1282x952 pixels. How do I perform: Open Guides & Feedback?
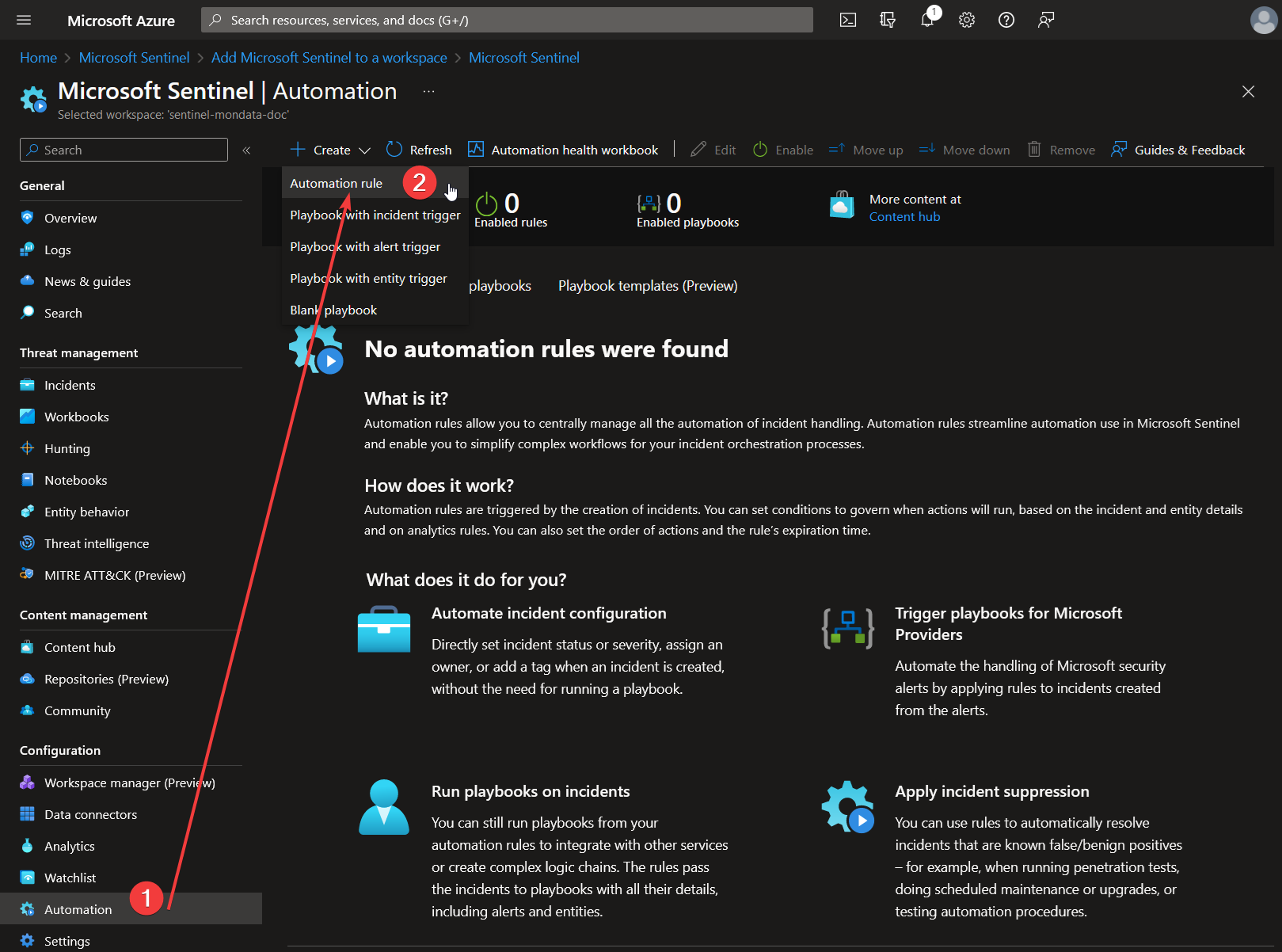[x=1178, y=150]
